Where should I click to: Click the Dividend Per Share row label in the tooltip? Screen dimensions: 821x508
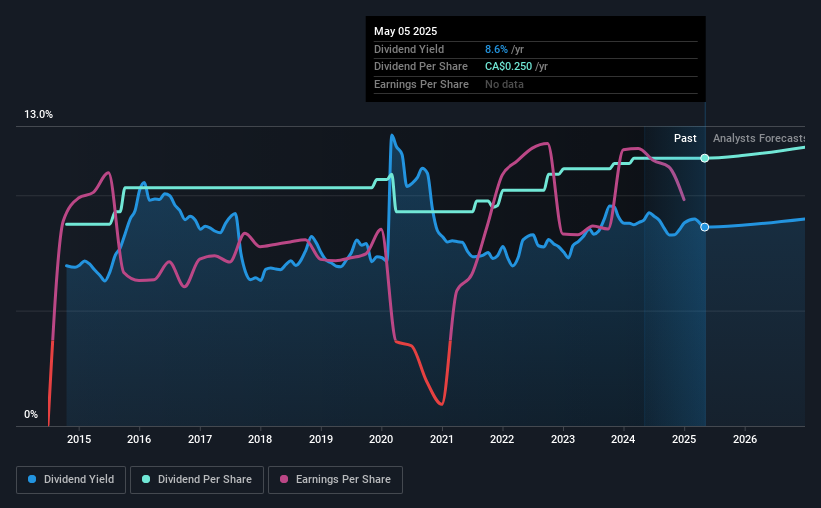pos(421,67)
